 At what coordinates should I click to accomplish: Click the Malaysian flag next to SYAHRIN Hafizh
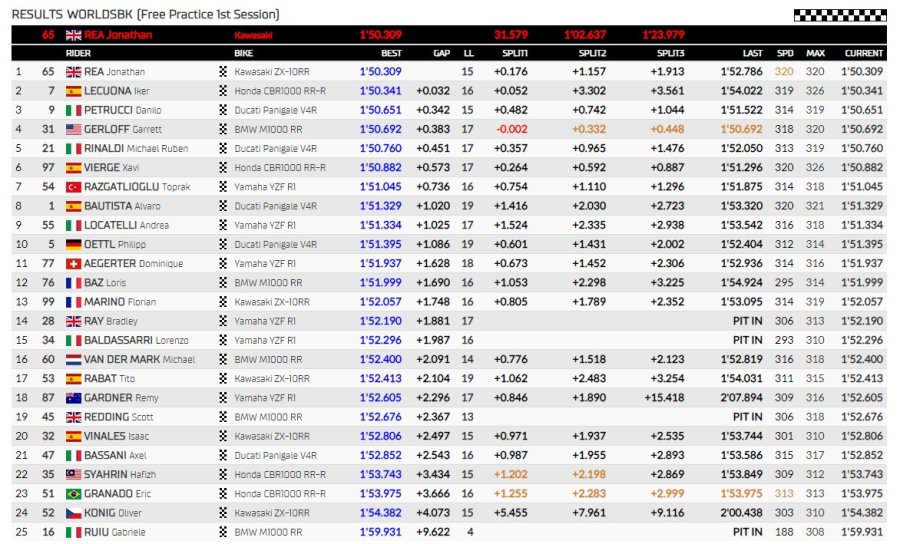(x=73, y=475)
